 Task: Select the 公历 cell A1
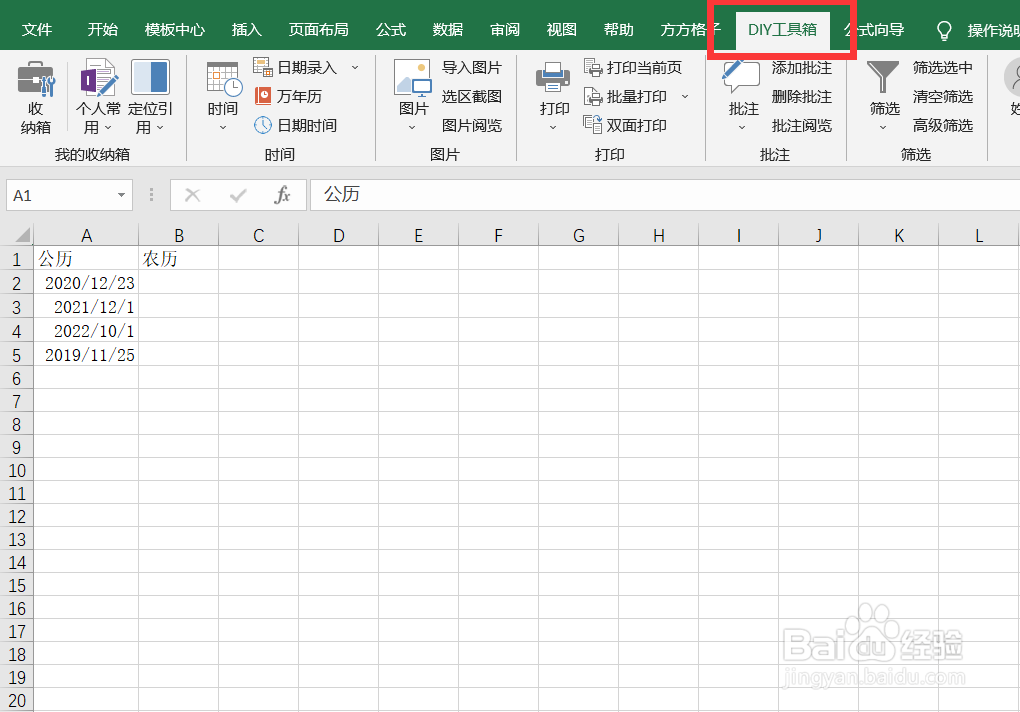click(x=86, y=258)
